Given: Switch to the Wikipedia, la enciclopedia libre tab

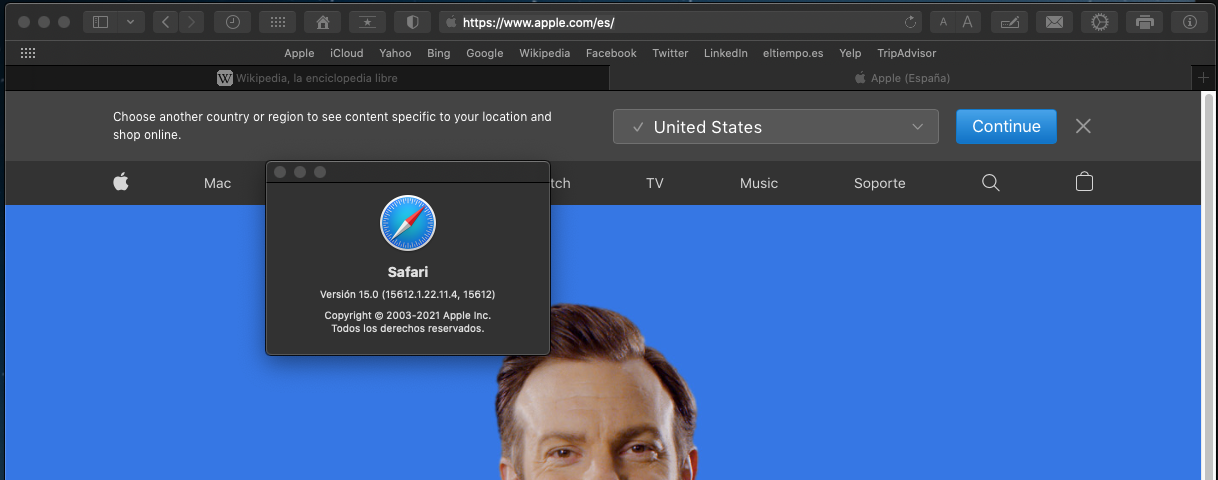Looking at the screenshot, I should (x=308, y=77).
